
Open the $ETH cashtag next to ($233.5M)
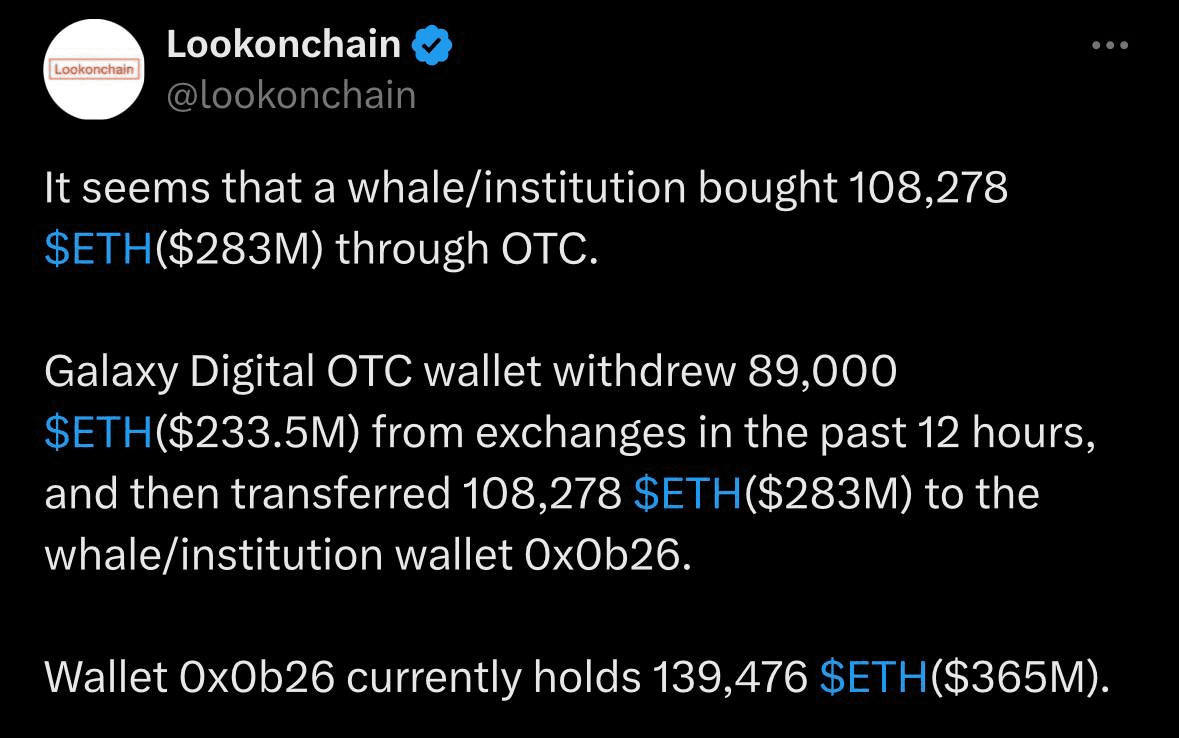point(99,433)
